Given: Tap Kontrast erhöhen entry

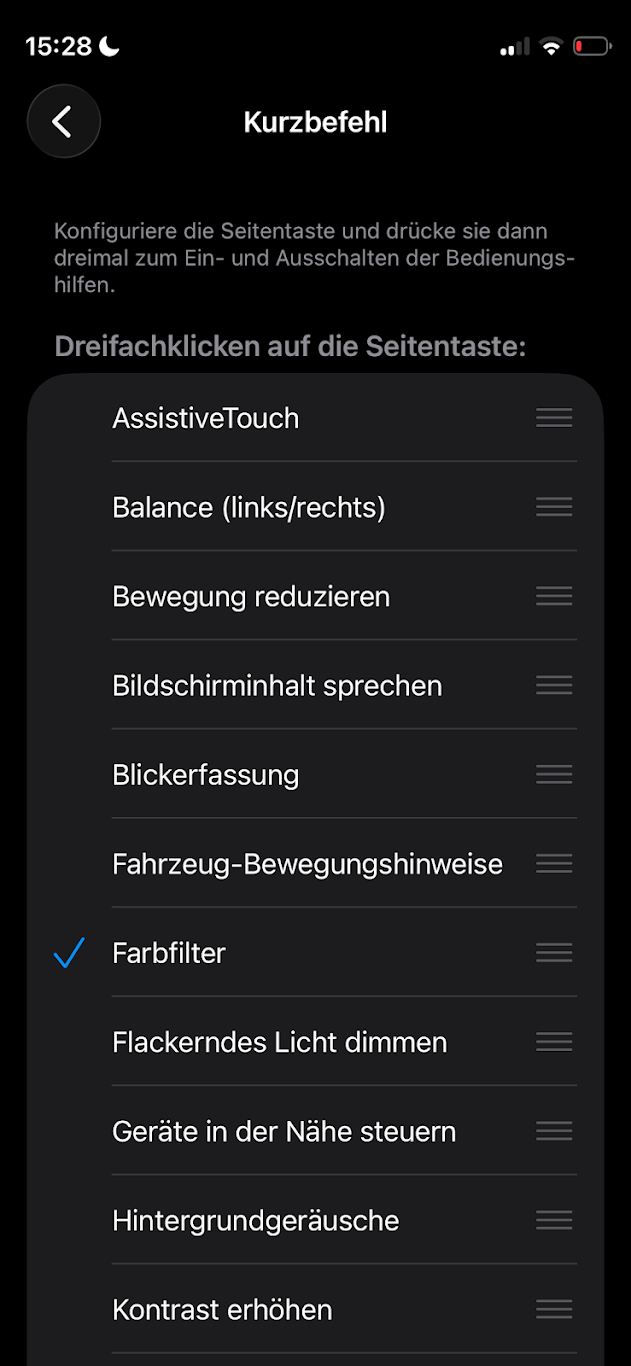Looking at the screenshot, I should 222,1309.
